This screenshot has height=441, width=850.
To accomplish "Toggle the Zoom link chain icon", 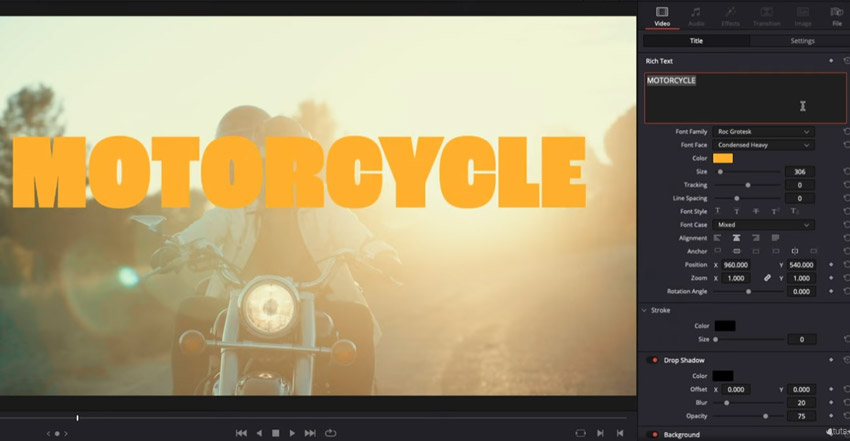I will point(767,278).
